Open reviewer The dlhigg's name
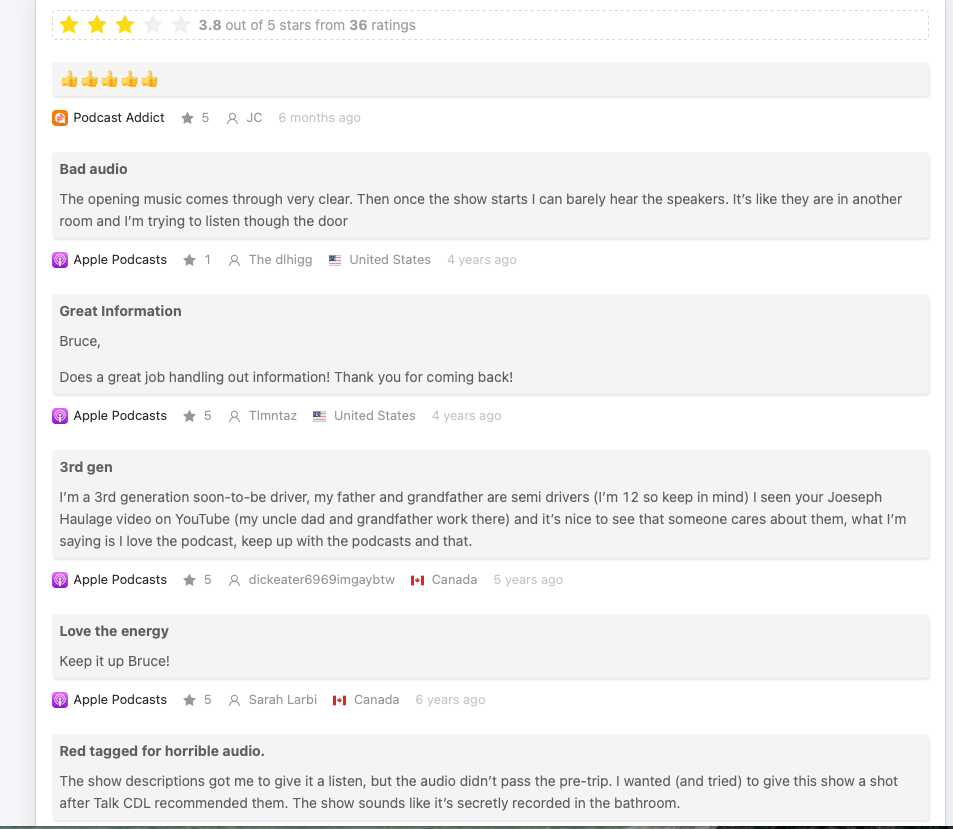The width and height of the screenshot is (953, 829). click(x=280, y=260)
